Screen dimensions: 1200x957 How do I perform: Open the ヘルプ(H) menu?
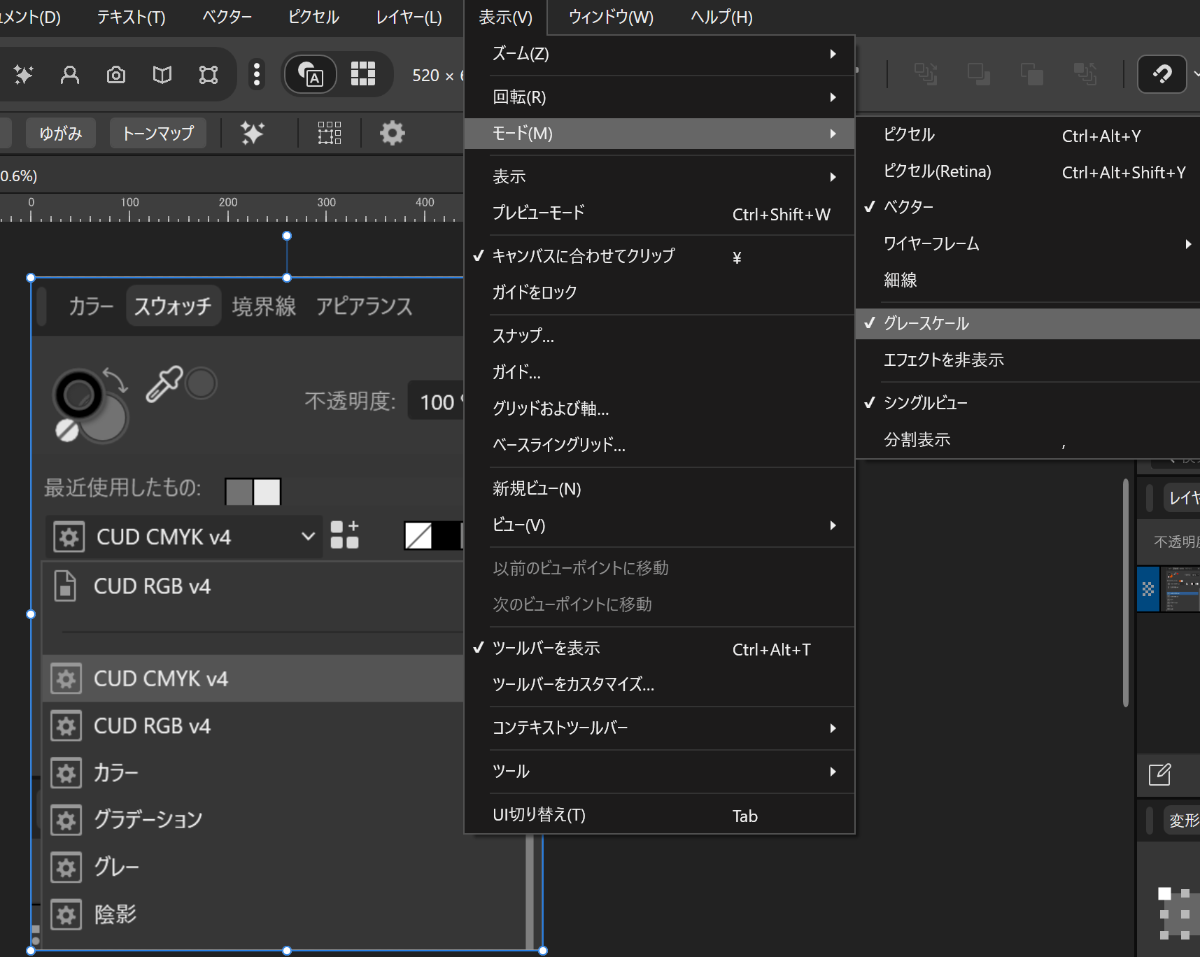tap(721, 17)
